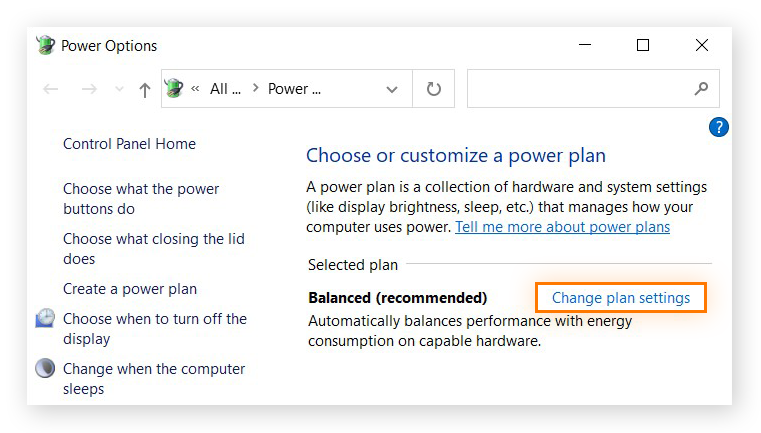Screen dimensions: 761x433
Task: Go up one level with the Up arrow
Action: point(145,90)
